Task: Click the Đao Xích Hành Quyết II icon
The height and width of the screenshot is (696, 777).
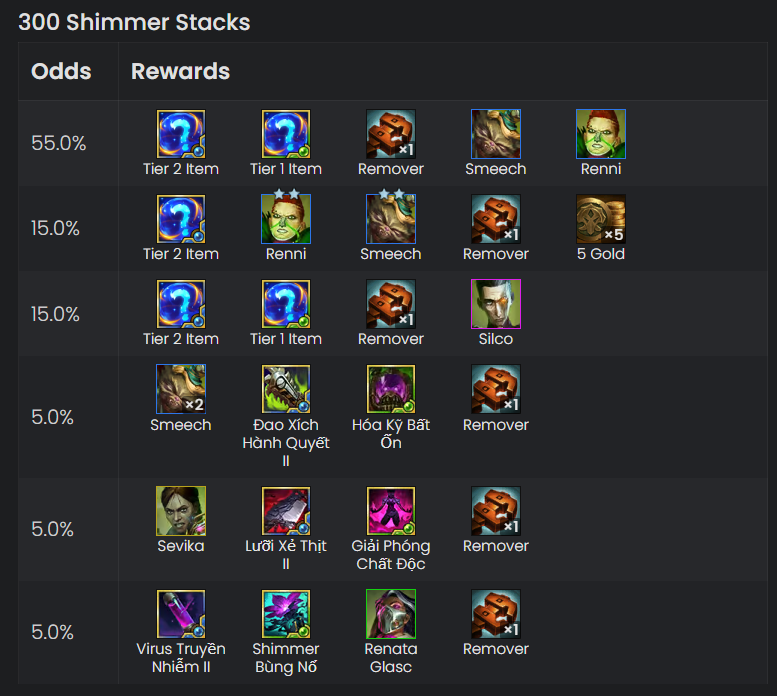Action: point(286,389)
